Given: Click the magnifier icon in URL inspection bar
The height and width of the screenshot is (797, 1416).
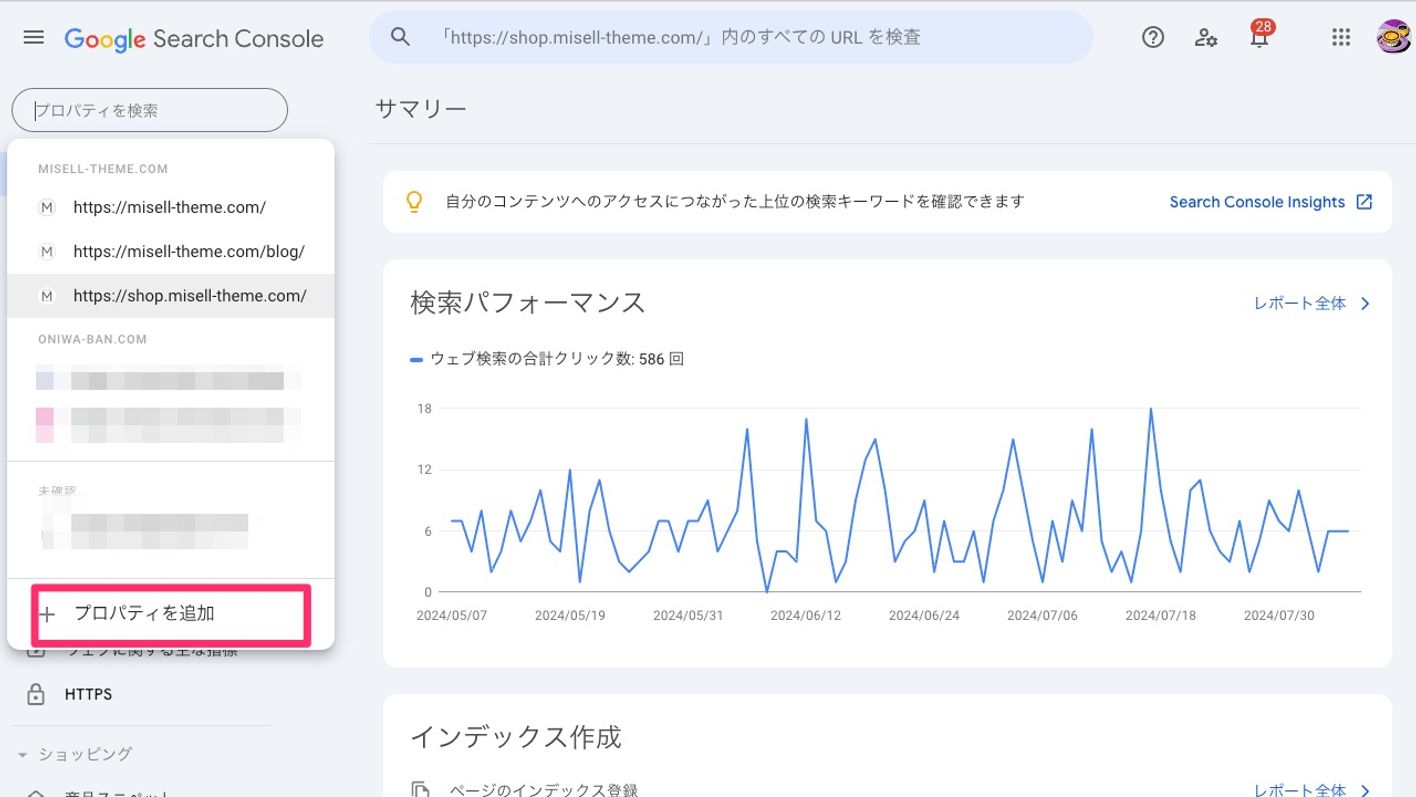Looking at the screenshot, I should click(x=401, y=37).
